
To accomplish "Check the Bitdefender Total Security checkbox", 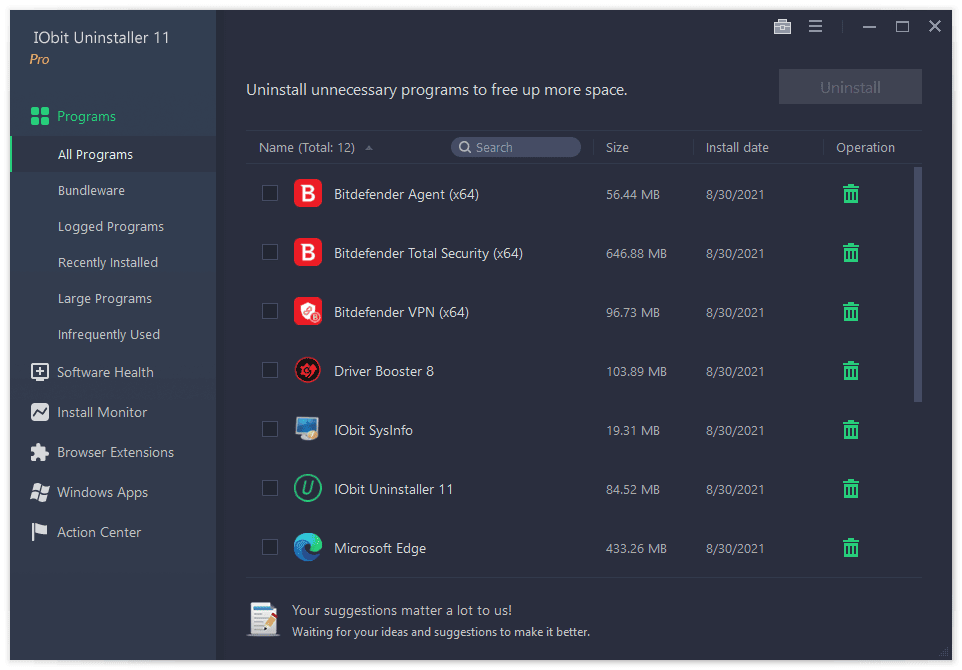I will point(270,252).
